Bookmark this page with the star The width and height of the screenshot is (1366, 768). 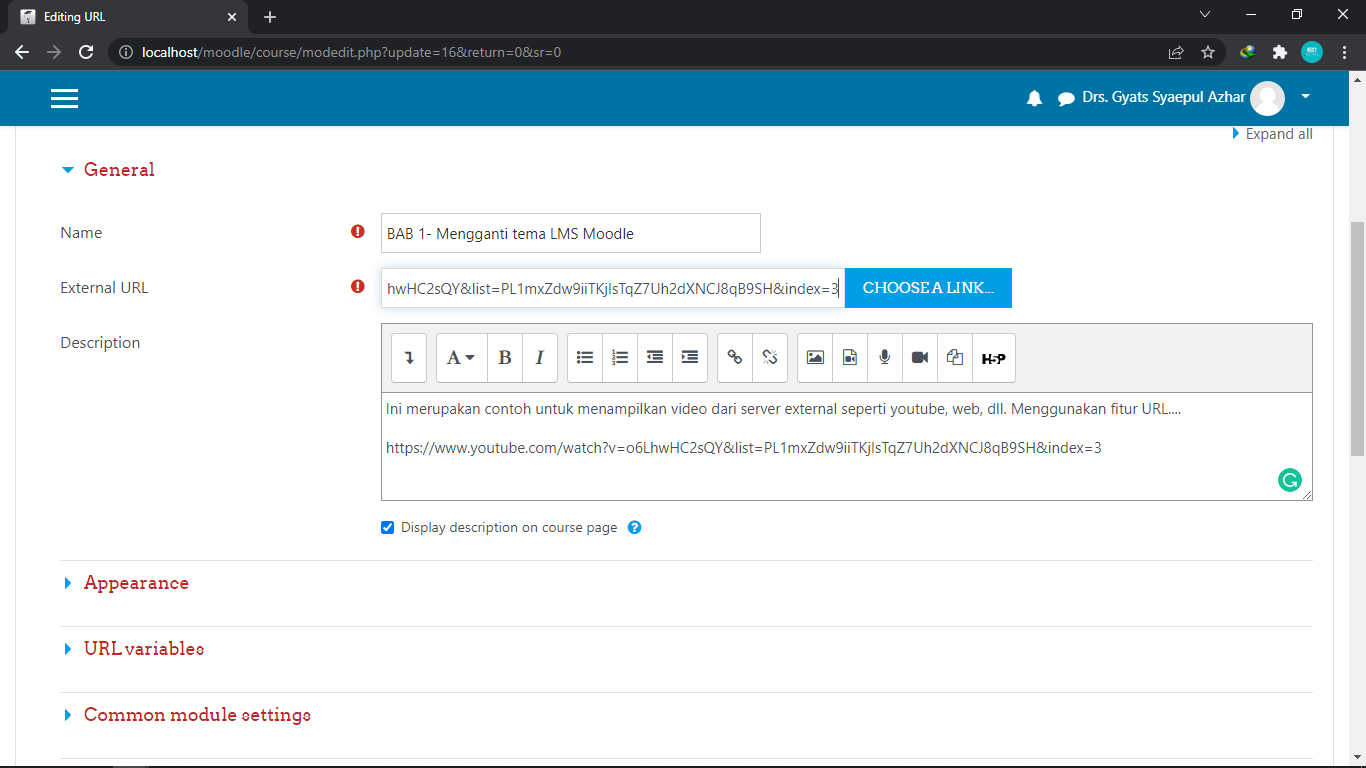[1208, 52]
